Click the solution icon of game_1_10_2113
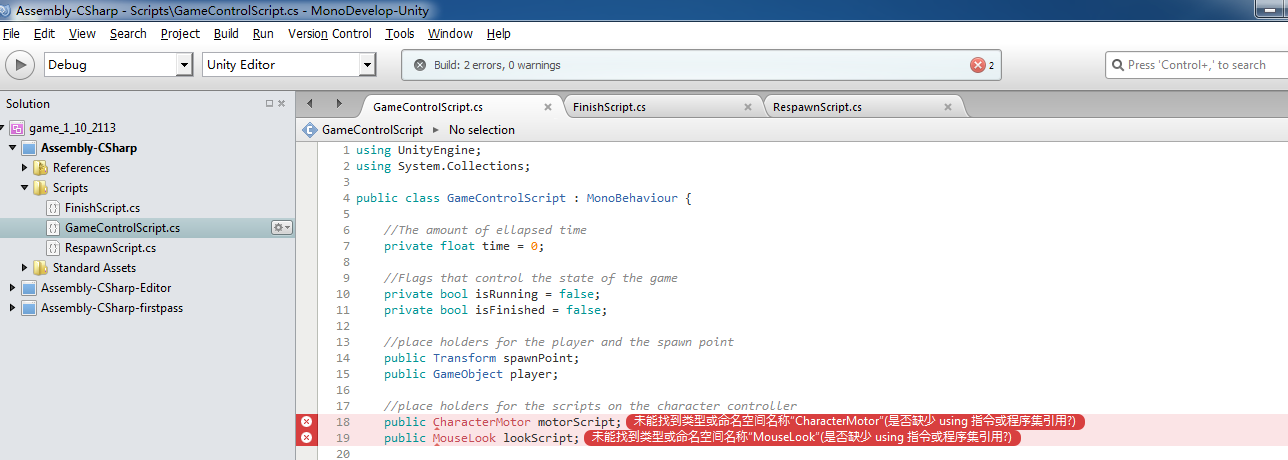This screenshot has width=1288, height=460. [17, 128]
